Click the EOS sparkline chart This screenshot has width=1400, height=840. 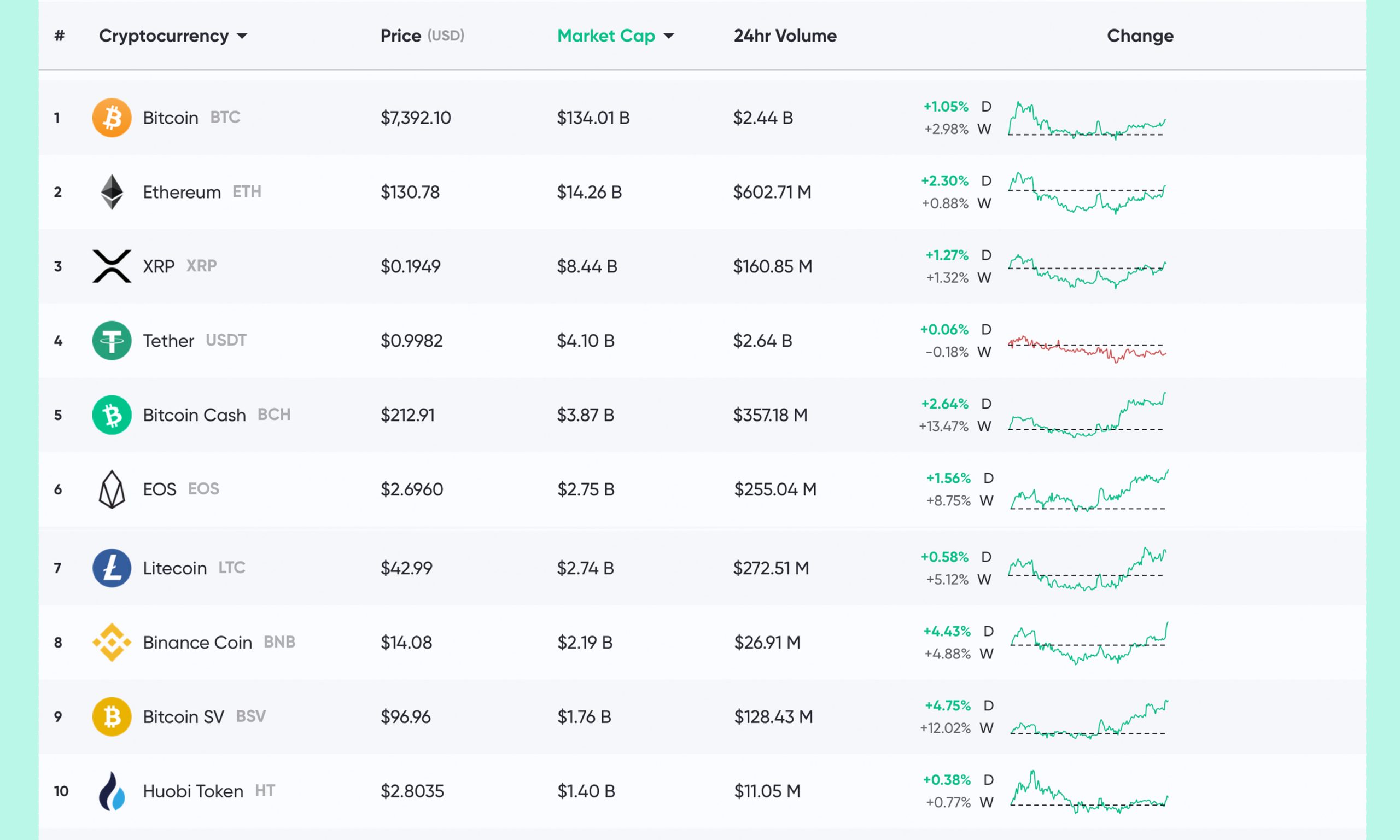coord(1089,490)
